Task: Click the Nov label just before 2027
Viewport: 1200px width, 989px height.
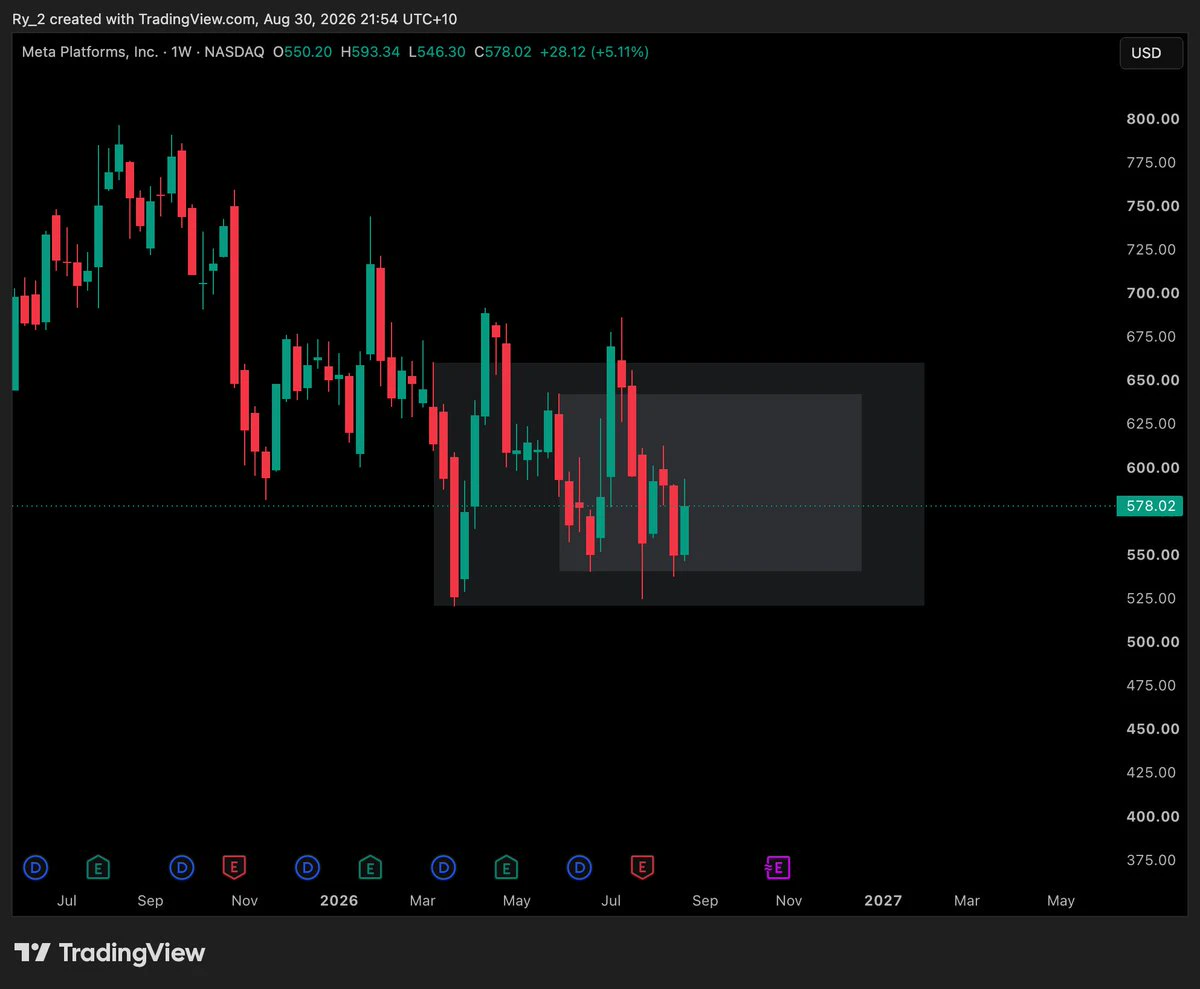Action: [x=789, y=901]
